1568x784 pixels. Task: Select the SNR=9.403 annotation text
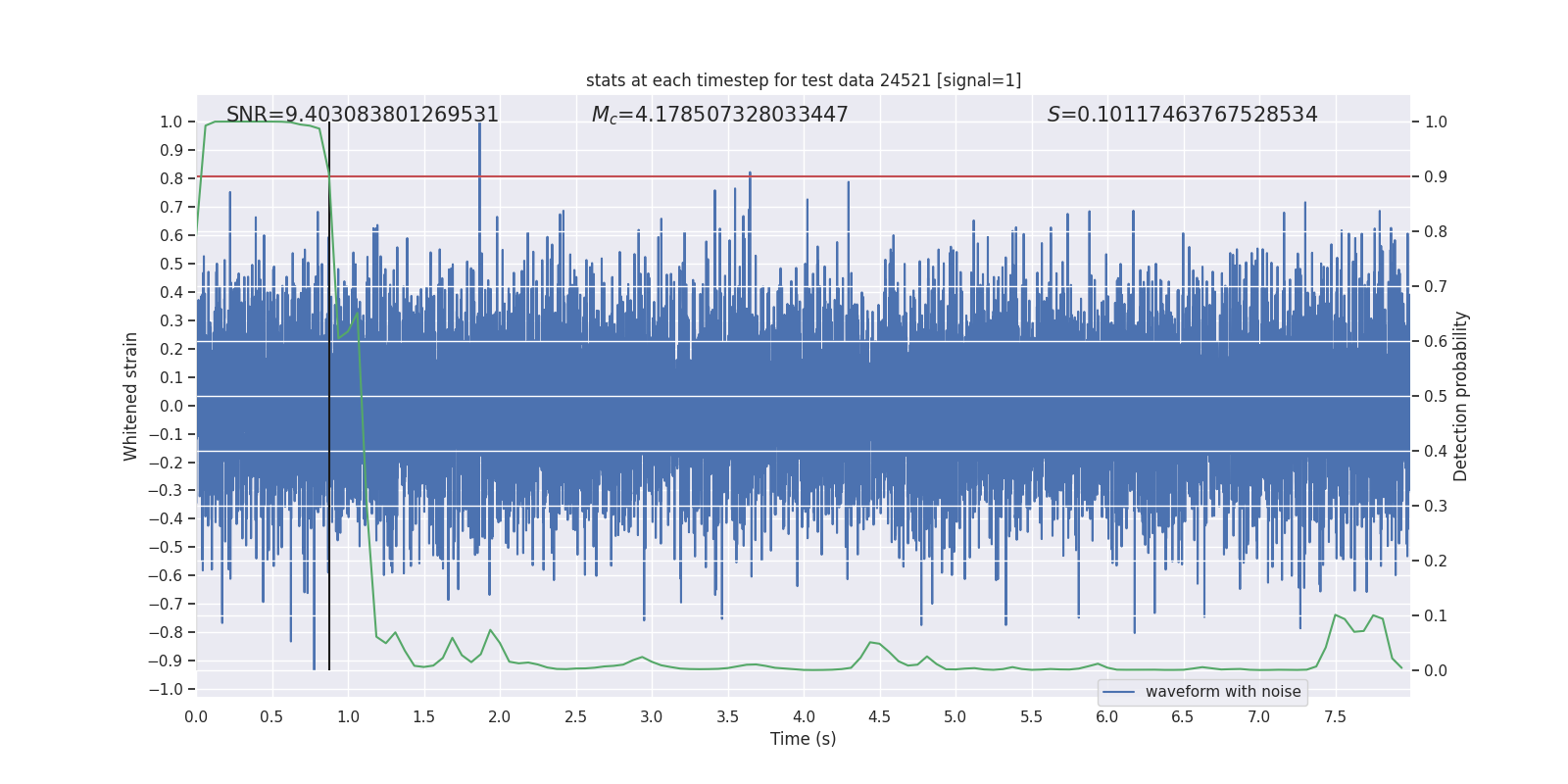click(362, 115)
